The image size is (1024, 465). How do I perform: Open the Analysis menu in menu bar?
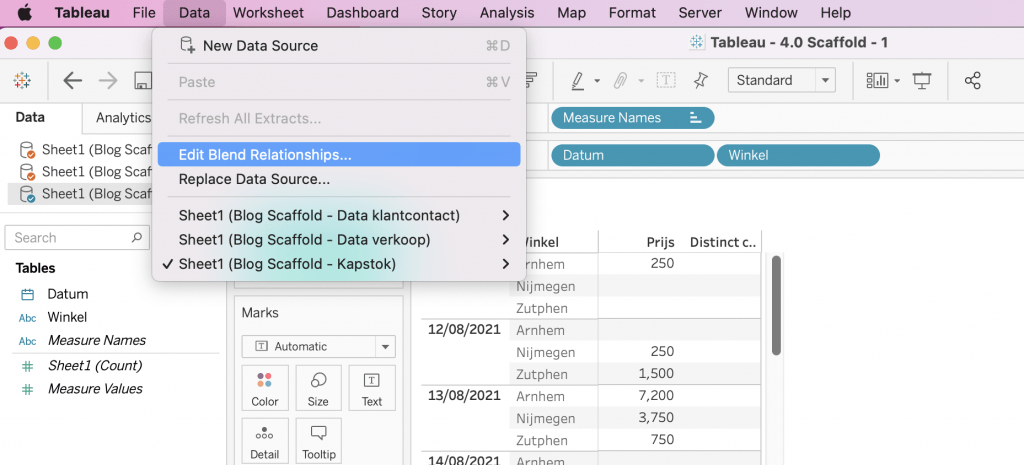point(507,13)
